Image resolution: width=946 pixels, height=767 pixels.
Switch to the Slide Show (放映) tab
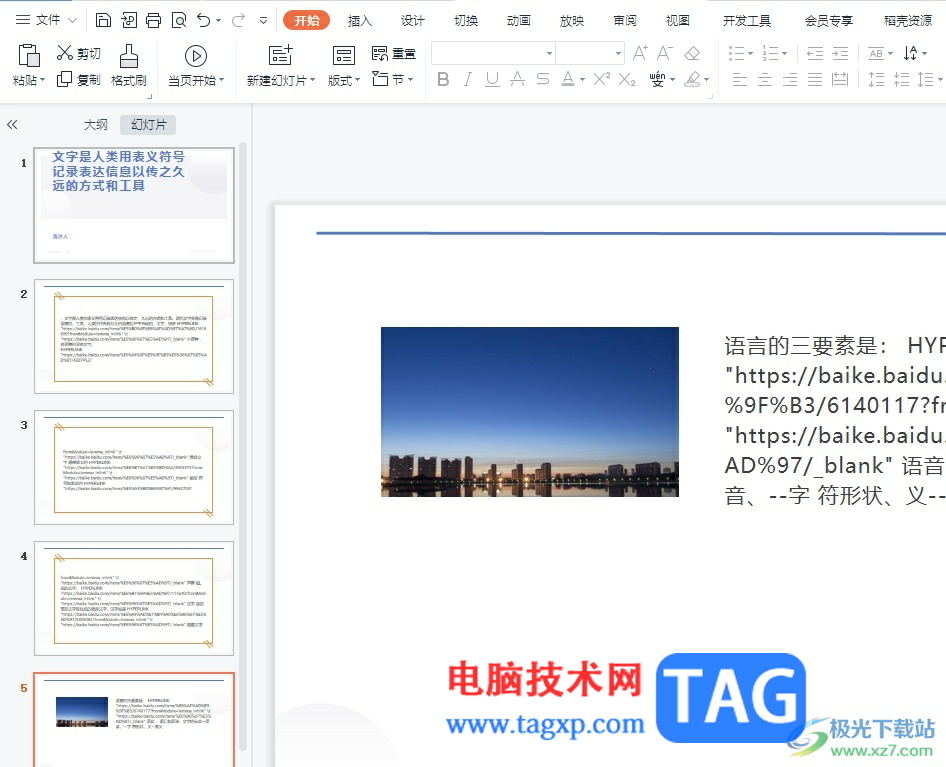572,21
